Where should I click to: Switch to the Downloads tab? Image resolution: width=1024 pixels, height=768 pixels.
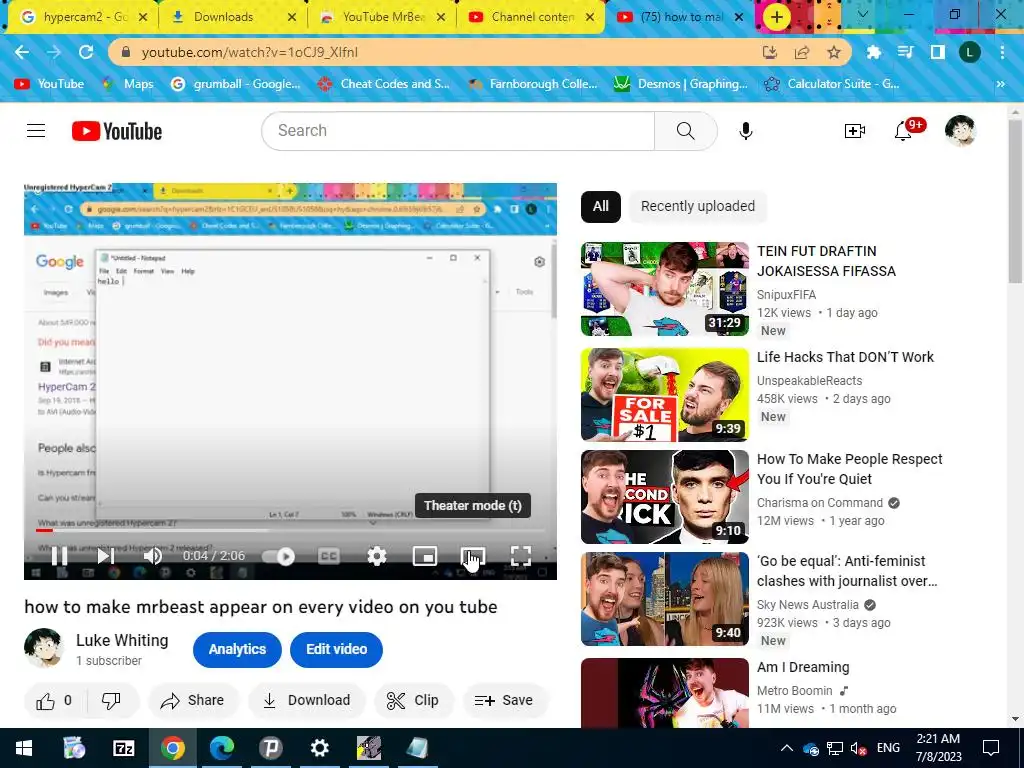pyautogui.click(x=233, y=17)
